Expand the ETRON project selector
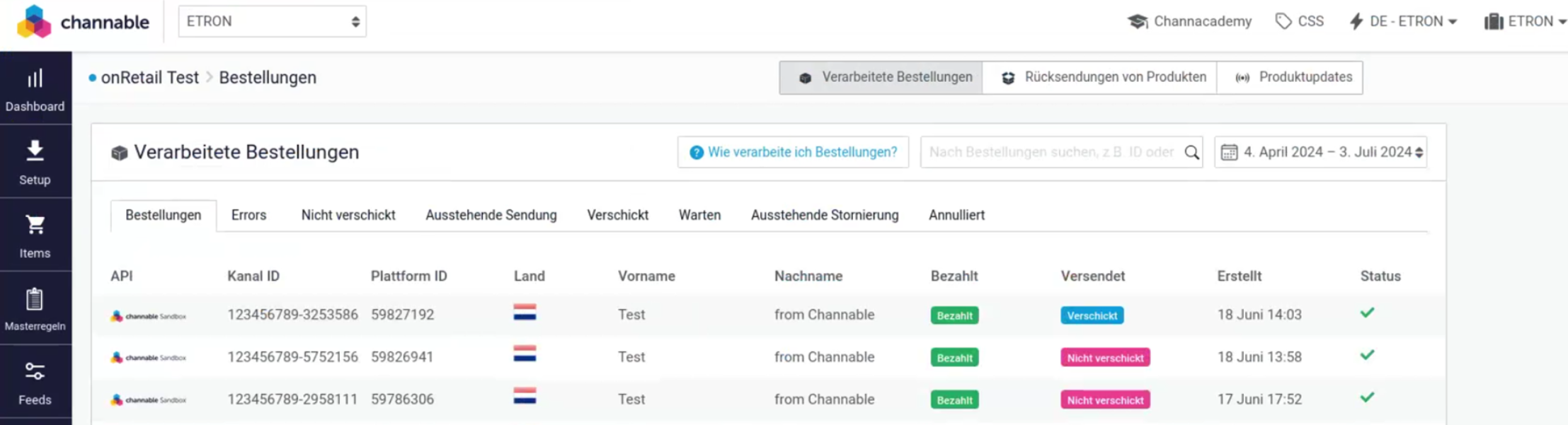The height and width of the screenshot is (425, 1568). (272, 22)
